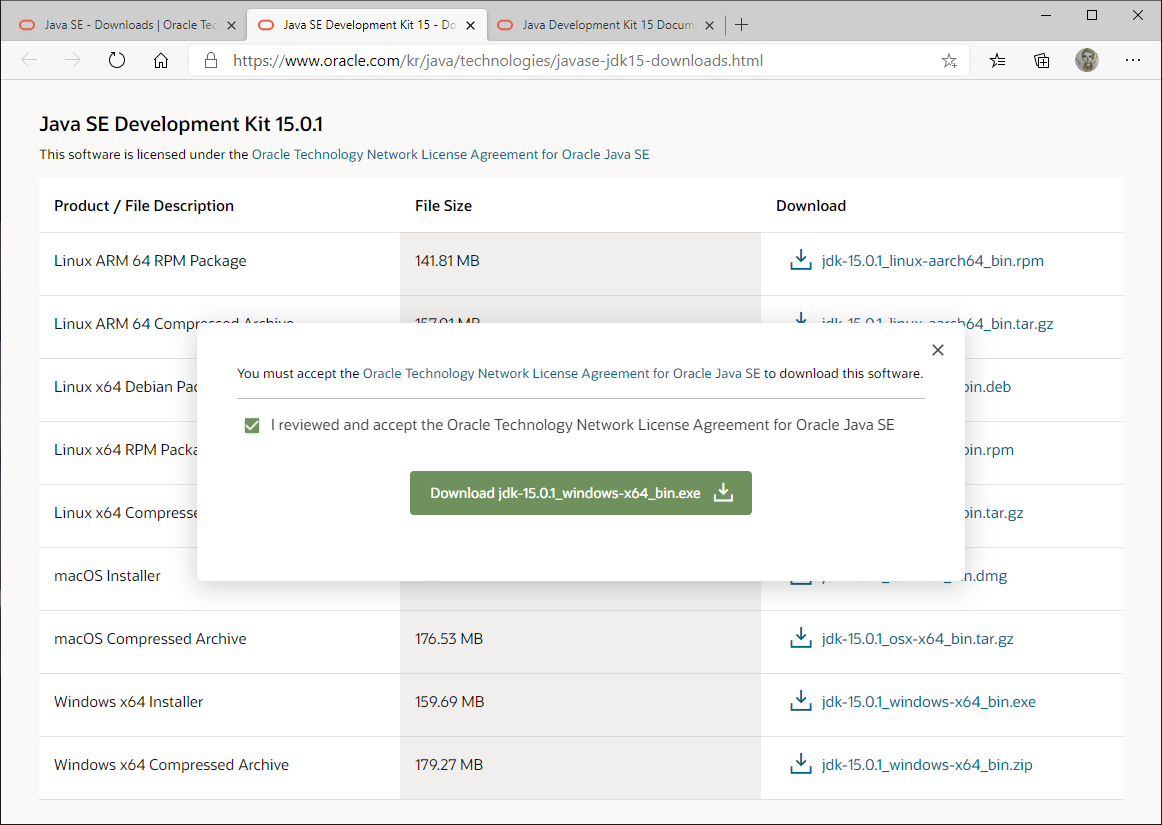
Task: Open license agreement link in the dialog
Action: 561,374
